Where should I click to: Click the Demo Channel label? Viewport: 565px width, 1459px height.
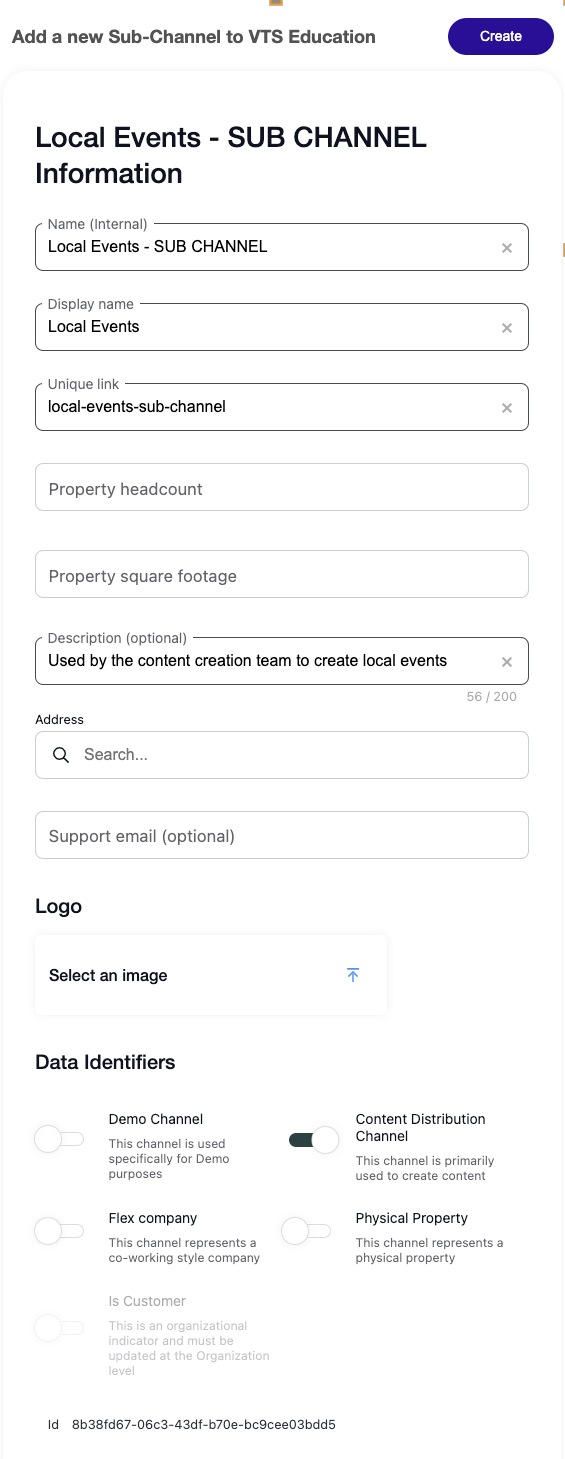coord(156,1119)
